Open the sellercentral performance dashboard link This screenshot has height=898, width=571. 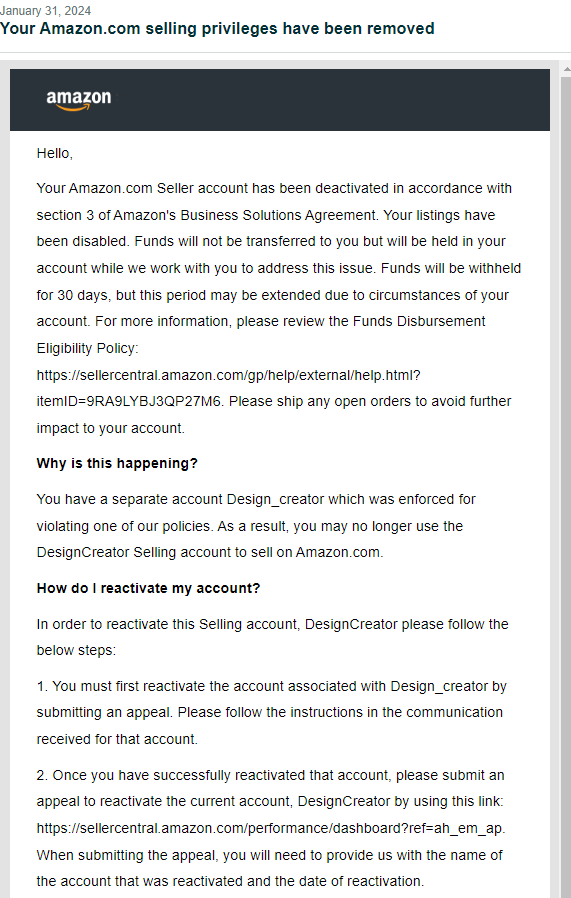270,828
